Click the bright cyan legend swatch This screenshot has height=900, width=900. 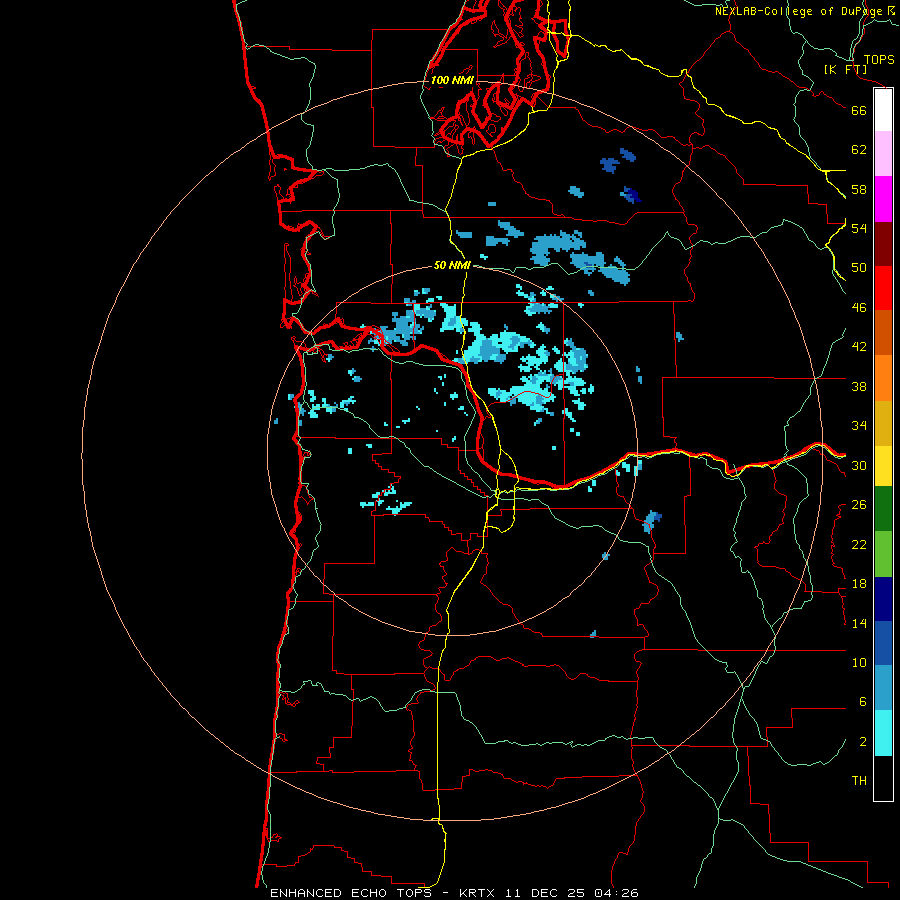click(883, 733)
